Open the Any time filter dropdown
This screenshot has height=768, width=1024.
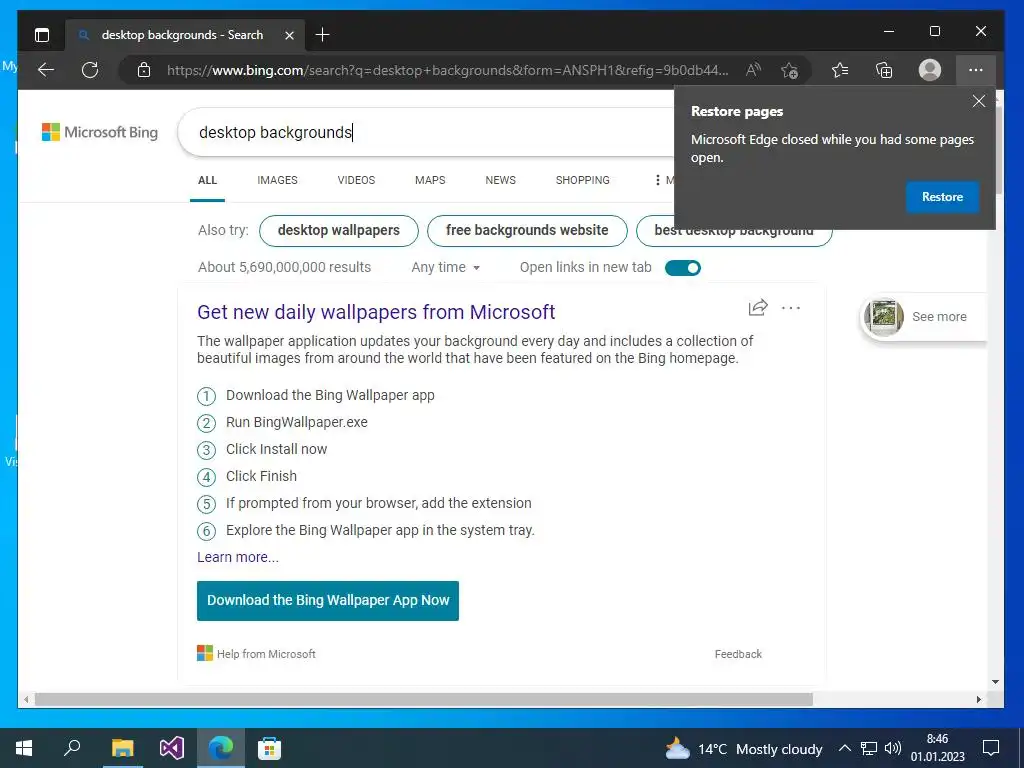pyautogui.click(x=445, y=267)
